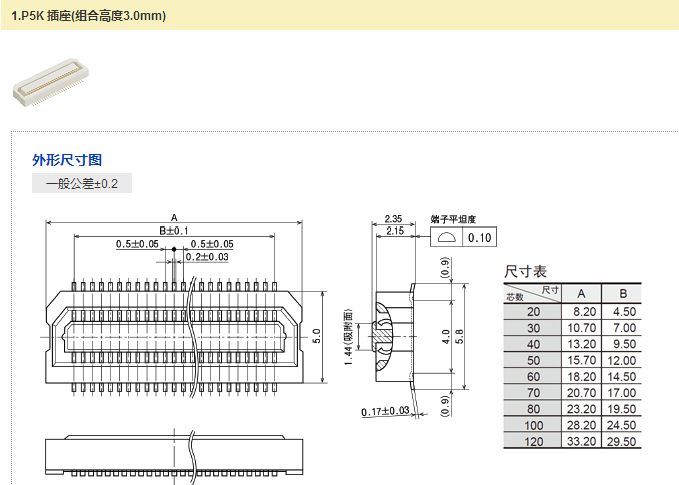The height and width of the screenshot is (485, 679).
Task: Click the flatness symbol next to 0.10
Action: [447, 237]
